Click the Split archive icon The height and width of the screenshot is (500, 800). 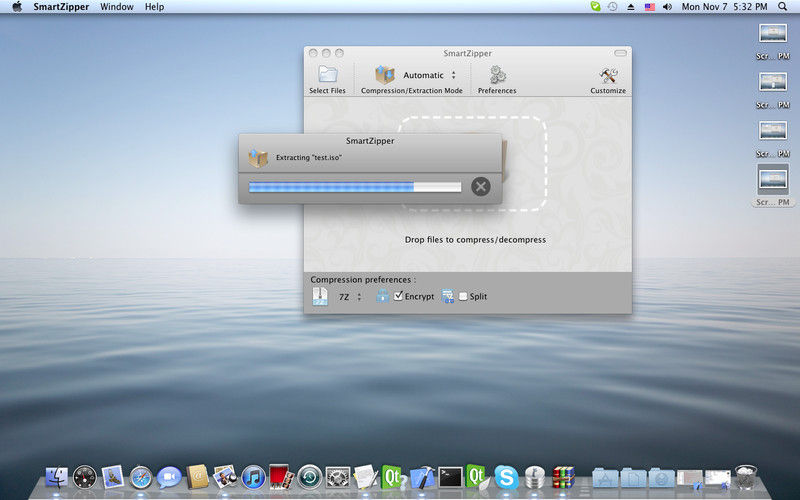click(447, 296)
